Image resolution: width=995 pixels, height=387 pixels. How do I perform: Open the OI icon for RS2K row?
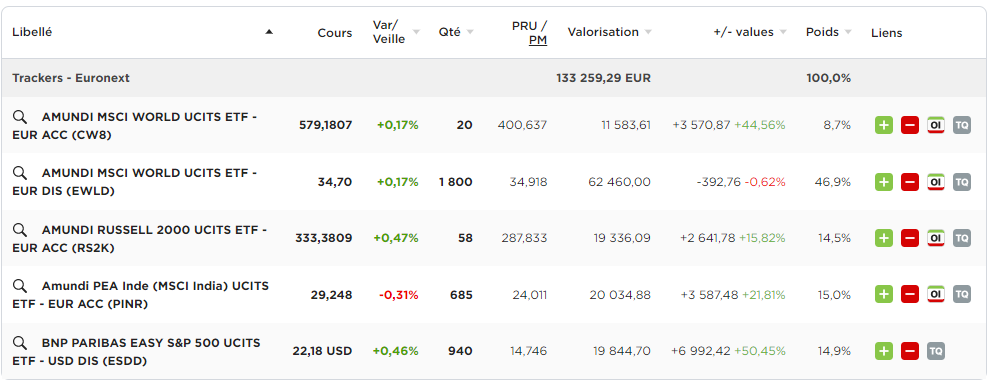coord(936,238)
